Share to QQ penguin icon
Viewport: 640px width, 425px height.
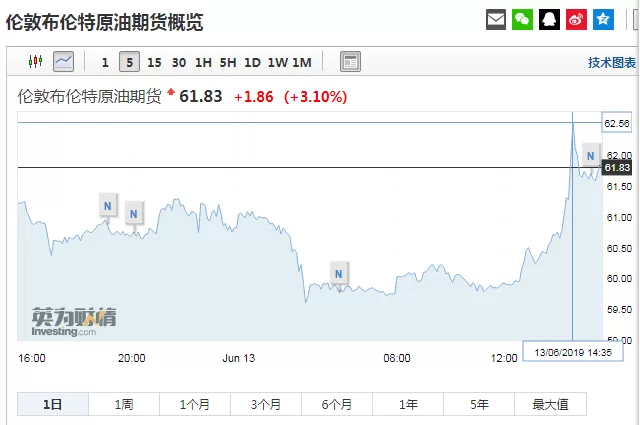coord(549,19)
